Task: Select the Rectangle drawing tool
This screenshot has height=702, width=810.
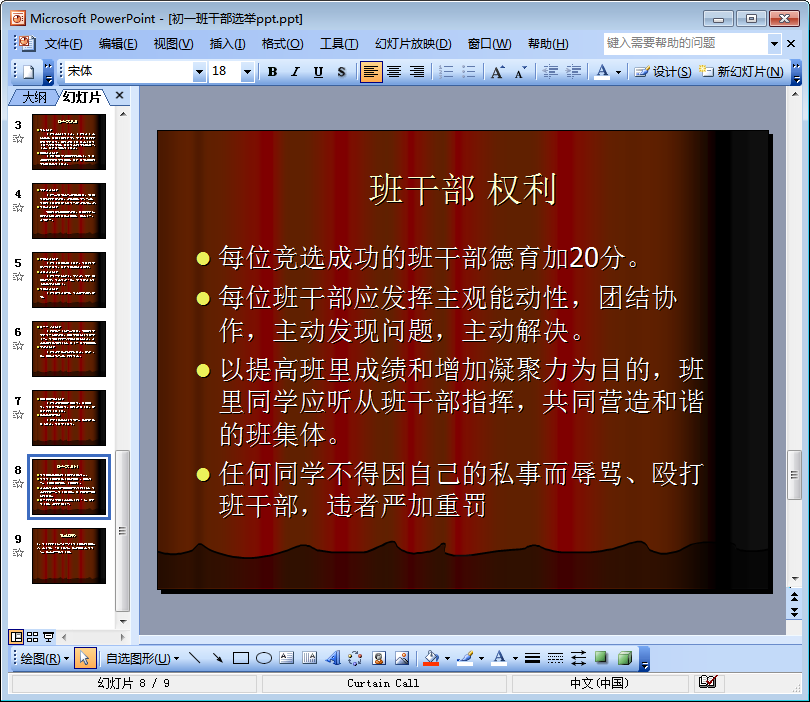Action: pyautogui.click(x=241, y=658)
